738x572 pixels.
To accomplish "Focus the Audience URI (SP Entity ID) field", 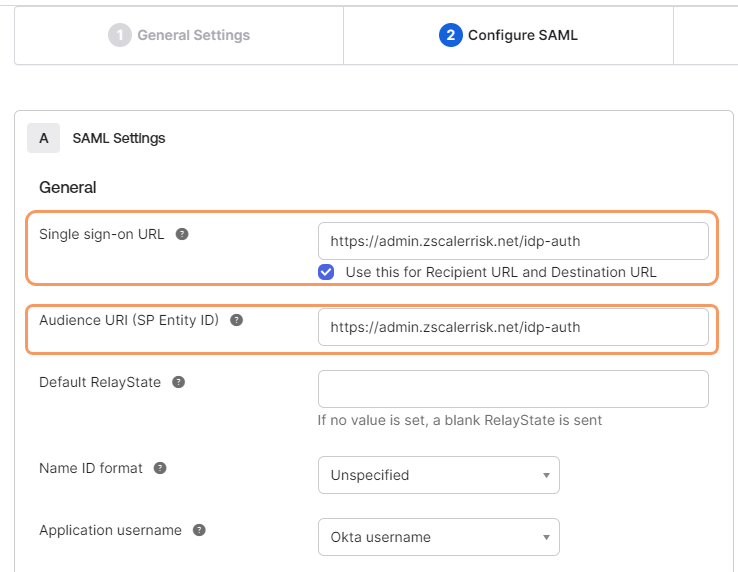I will [512, 327].
